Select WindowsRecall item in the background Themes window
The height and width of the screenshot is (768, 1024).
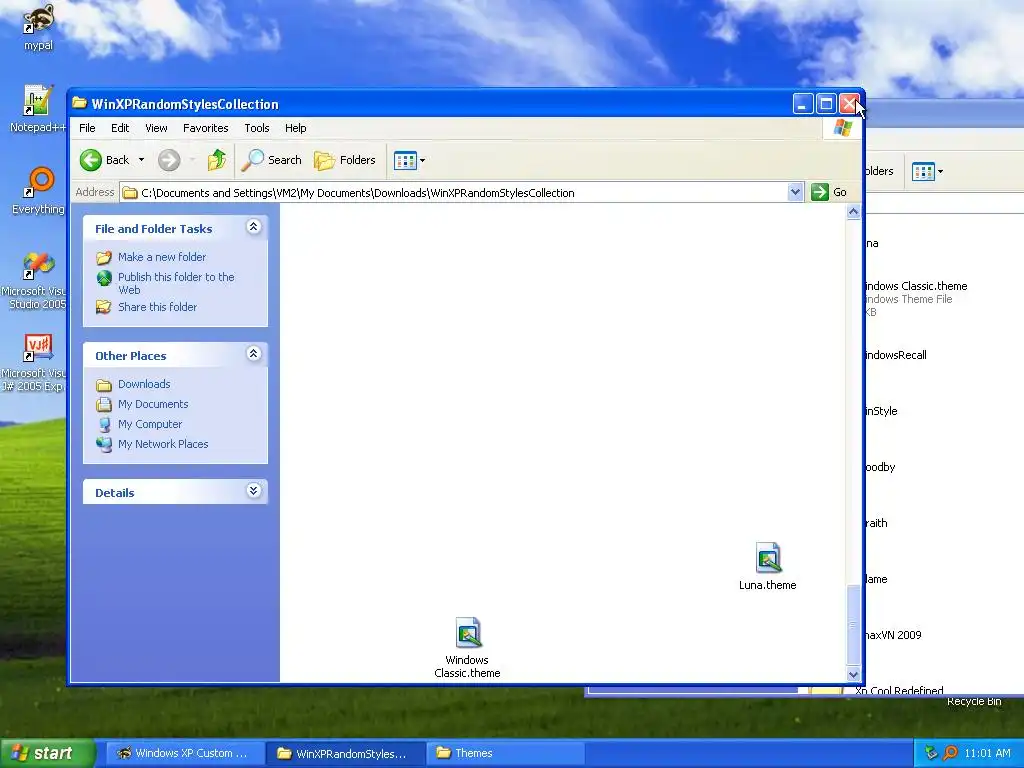(x=895, y=355)
